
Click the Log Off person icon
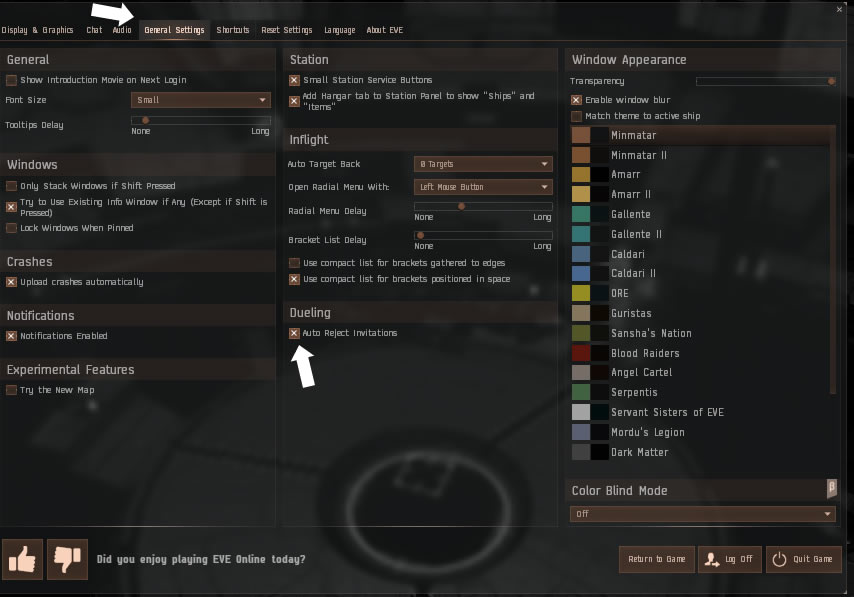click(711, 559)
